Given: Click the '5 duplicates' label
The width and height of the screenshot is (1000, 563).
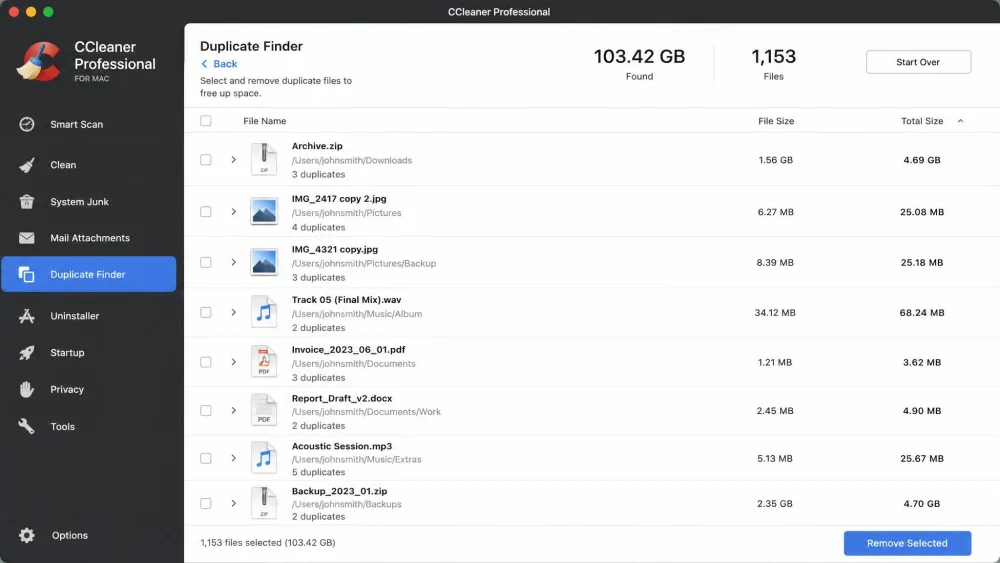Looking at the screenshot, I should click(x=318, y=472).
